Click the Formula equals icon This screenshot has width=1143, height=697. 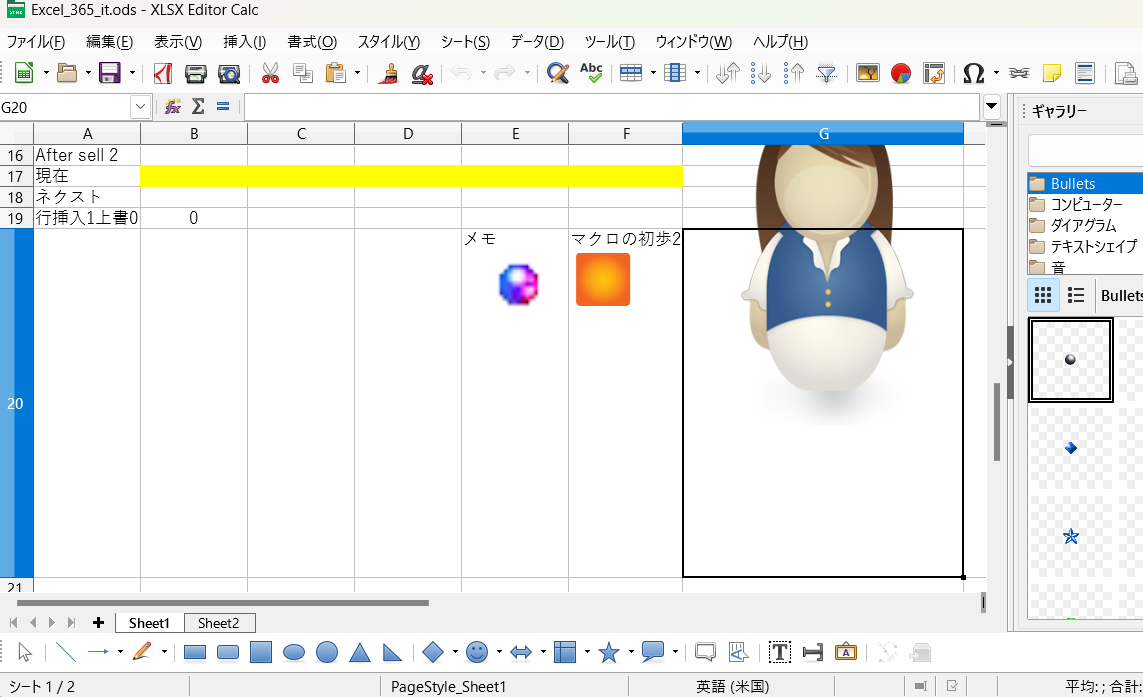click(223, 107)
